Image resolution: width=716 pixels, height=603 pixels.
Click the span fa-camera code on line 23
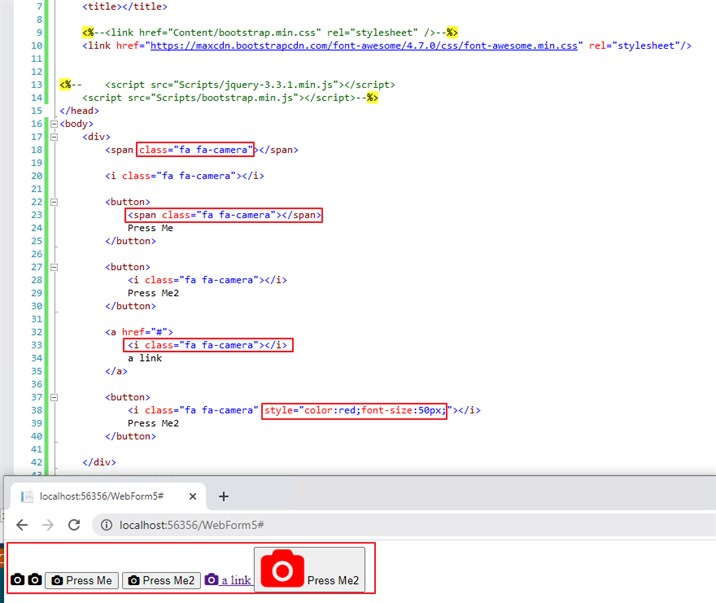224,215
